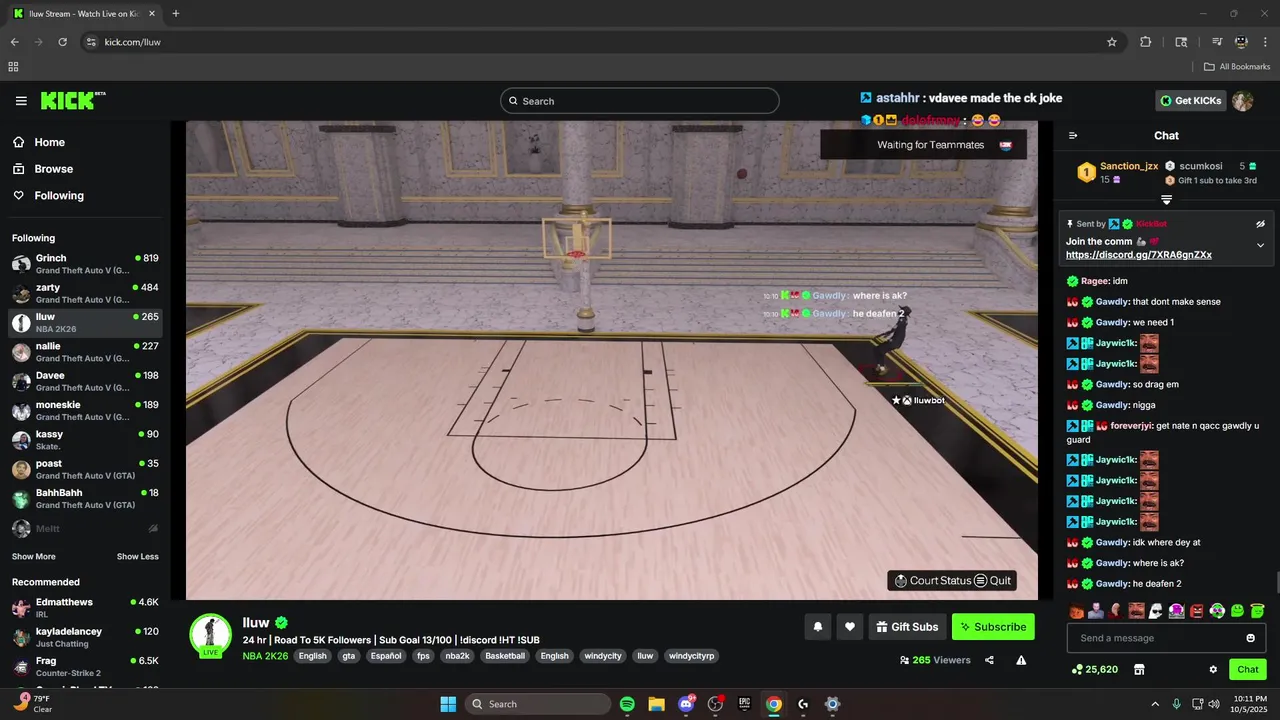1280x720 pixels.
Task: Open zarty's channel in the Following list
Action: 85,293
